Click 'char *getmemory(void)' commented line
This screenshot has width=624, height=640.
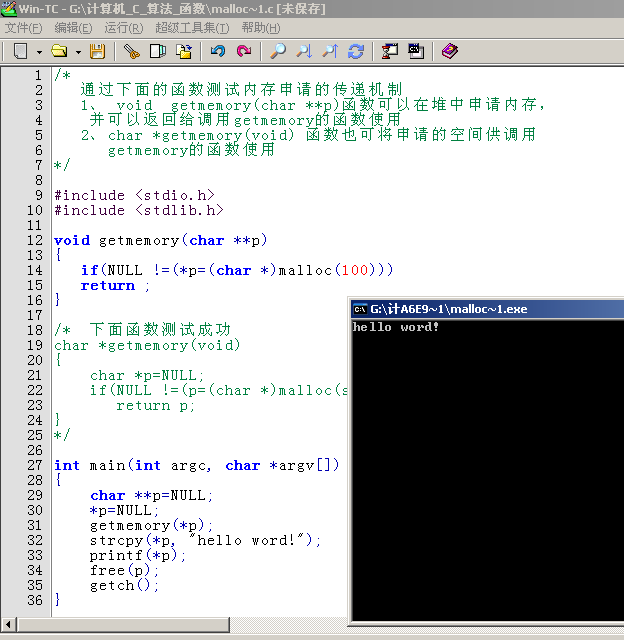click(x=147, y=345)
